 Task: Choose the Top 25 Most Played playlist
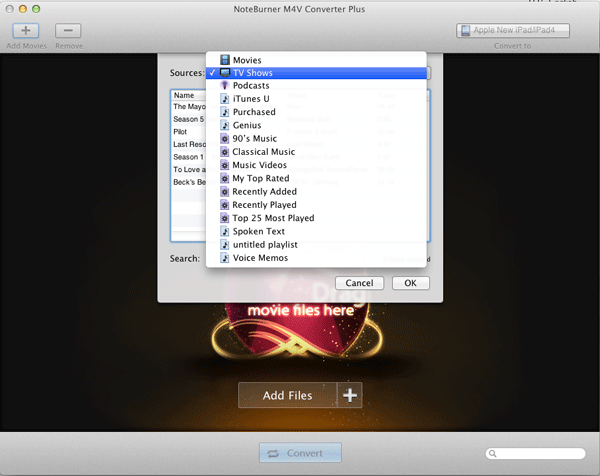point(316,218)
